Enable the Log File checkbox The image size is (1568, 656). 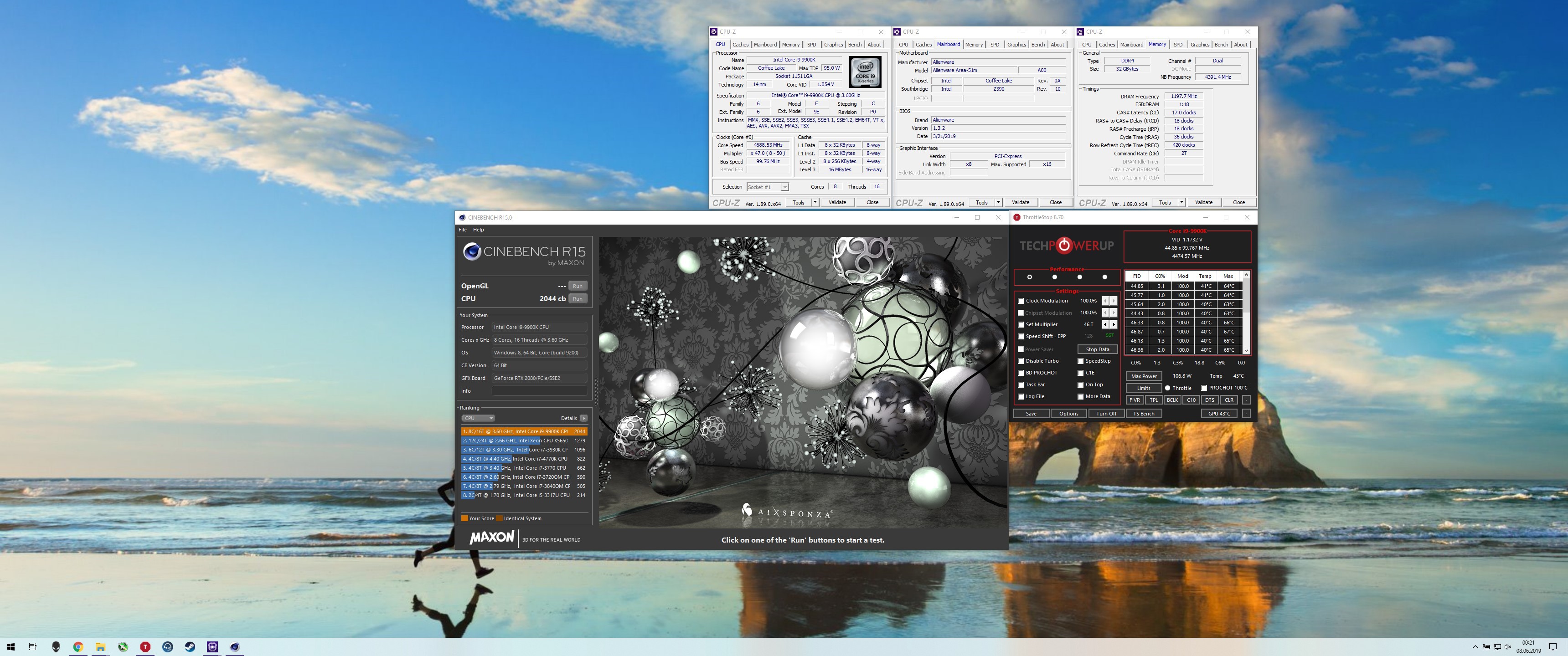click(1021, 397)
